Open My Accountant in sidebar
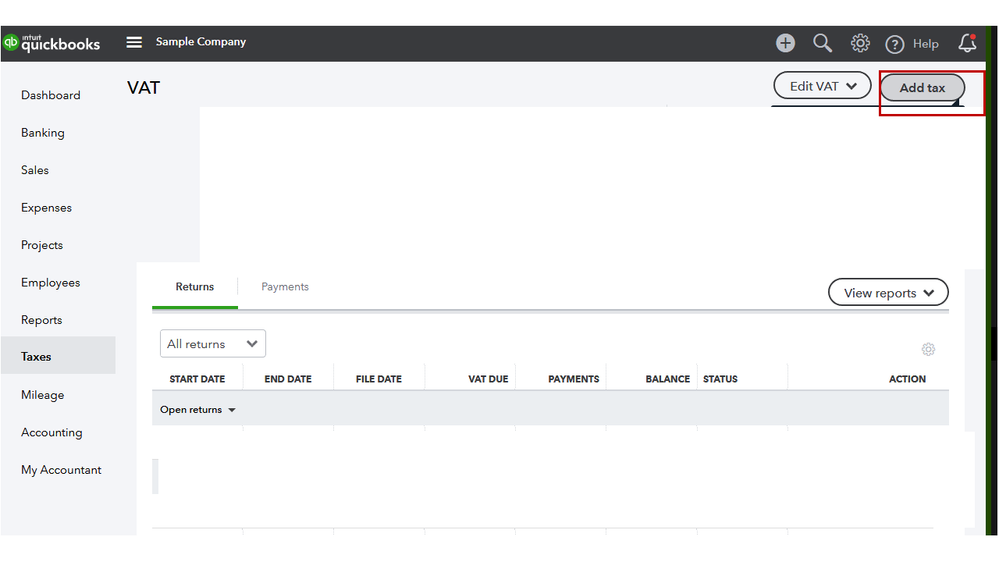Screen dimensions: 999x562 61,470
